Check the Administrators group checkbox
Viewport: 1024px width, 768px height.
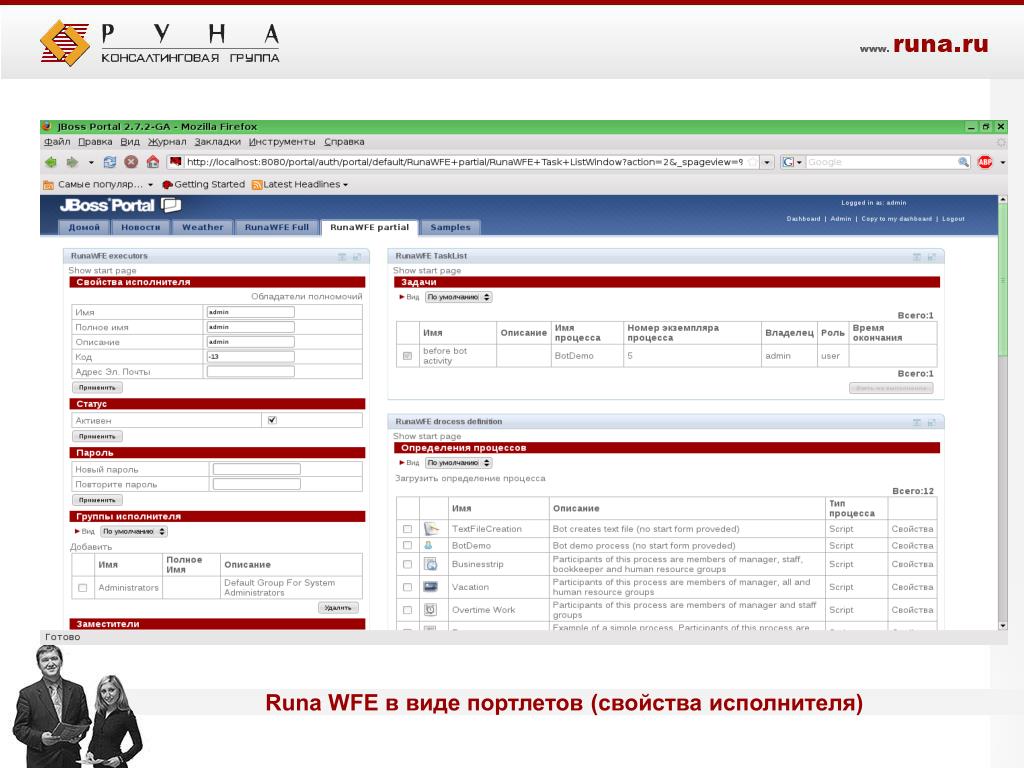pos(83,588)
